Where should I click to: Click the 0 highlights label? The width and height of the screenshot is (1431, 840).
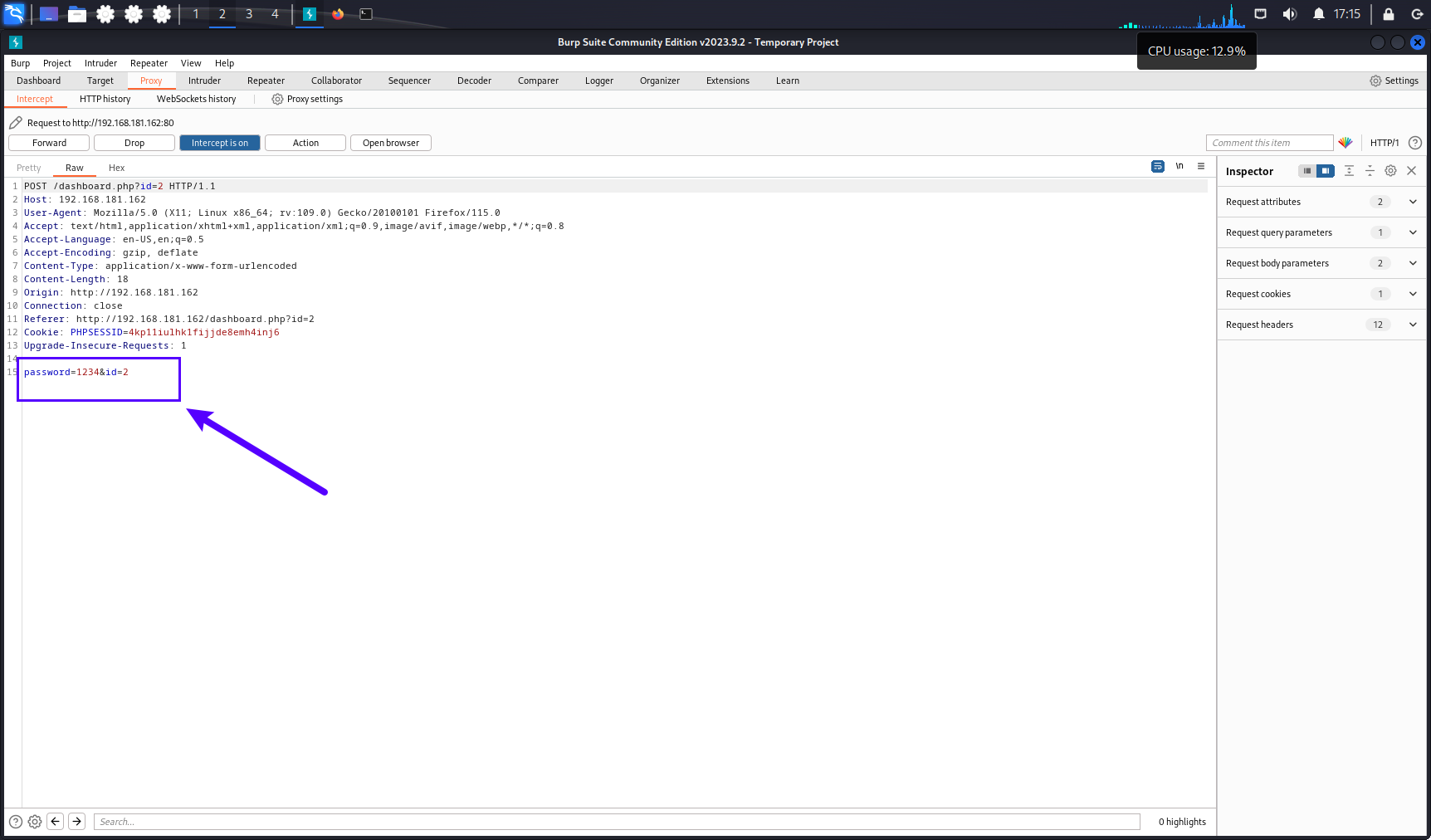pyautogui.click(x=1182, y=822)
